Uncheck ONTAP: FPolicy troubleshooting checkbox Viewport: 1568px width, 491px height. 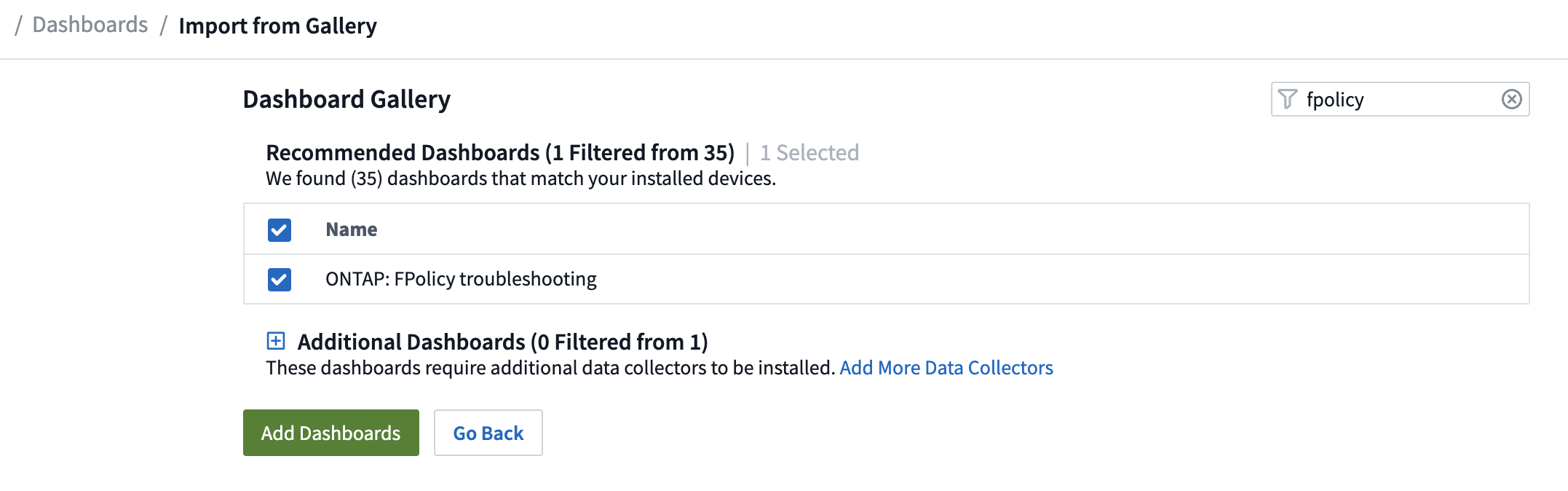tap(280, 280)
